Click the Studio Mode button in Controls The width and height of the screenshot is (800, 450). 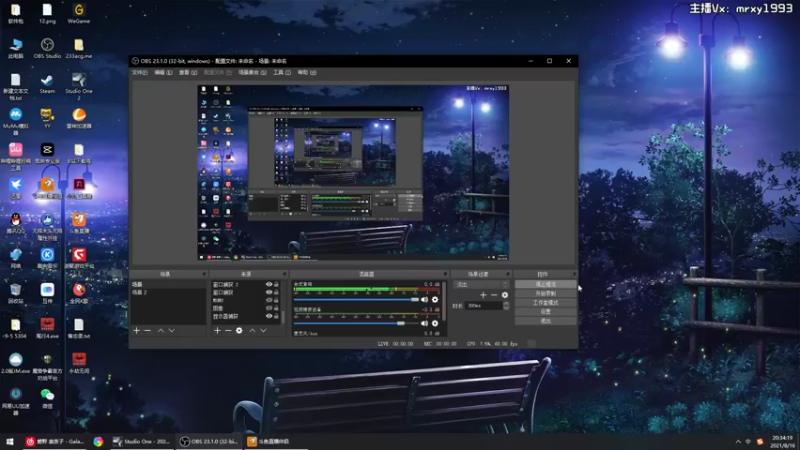coord(545,303)
